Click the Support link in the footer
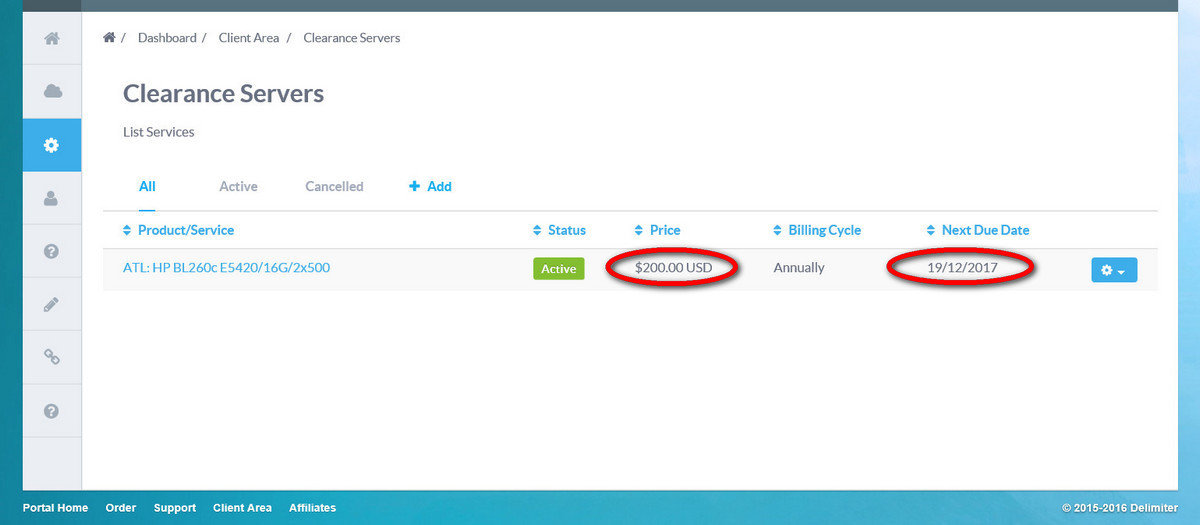 coord(175,508)
